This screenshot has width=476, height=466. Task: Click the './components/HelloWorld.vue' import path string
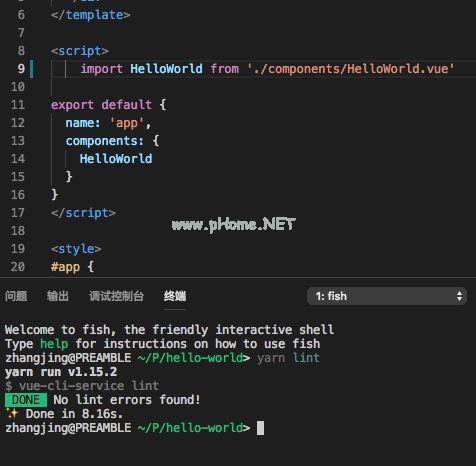[x=351, y=69]
